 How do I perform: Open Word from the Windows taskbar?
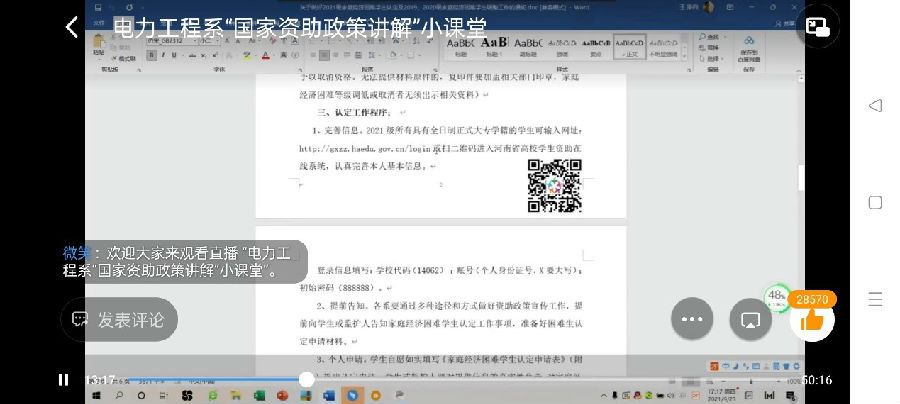[x=329, y=395]
